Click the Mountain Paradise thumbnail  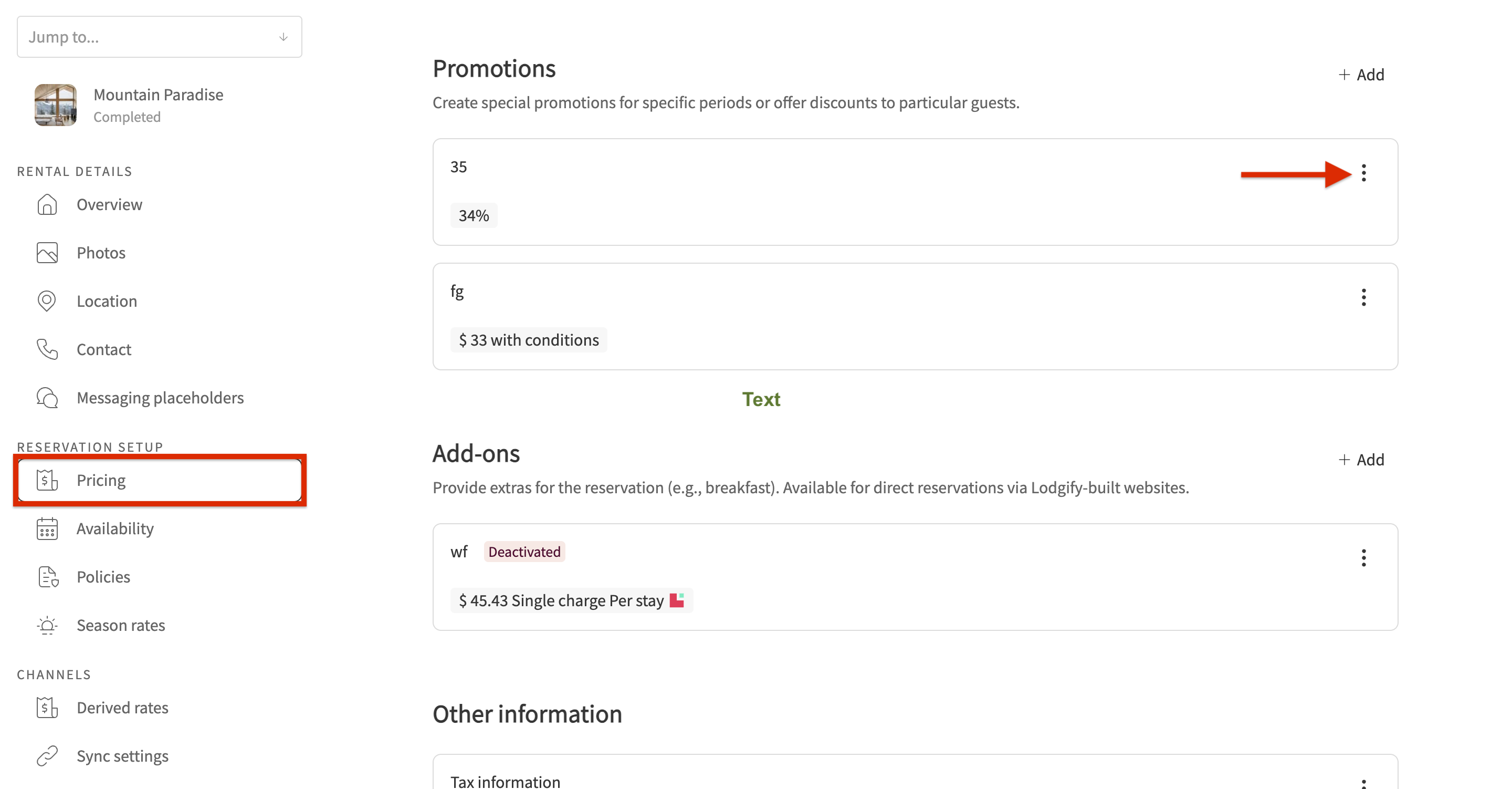point(55,105)
